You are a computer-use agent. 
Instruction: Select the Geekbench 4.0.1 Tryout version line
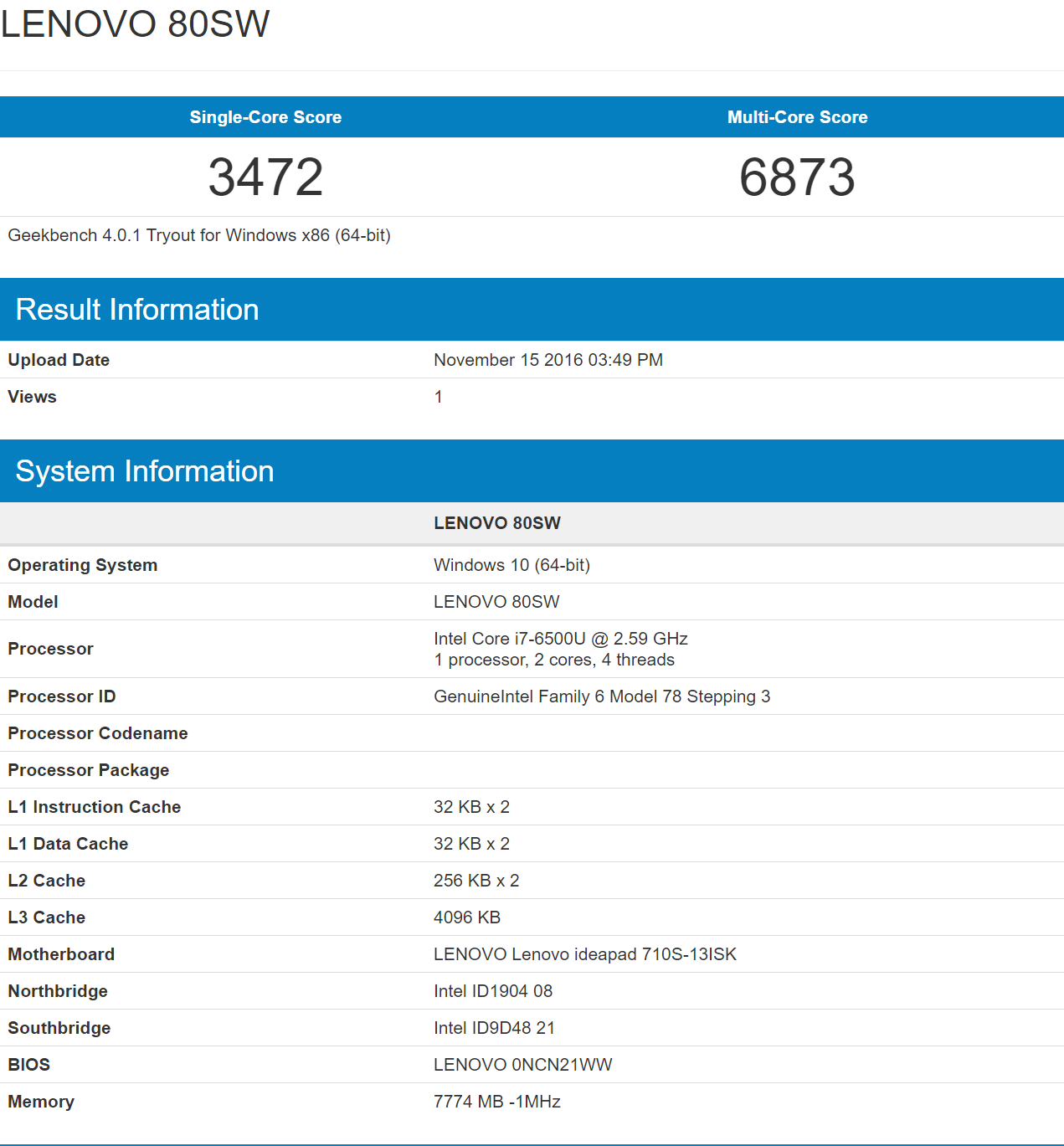(199, 235)
